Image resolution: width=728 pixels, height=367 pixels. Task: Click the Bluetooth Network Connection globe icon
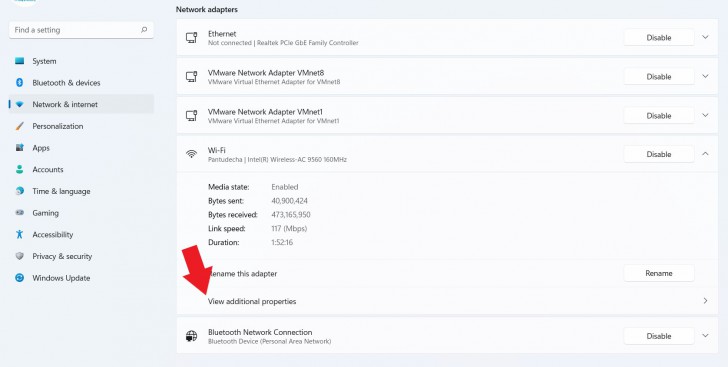coord(191,336)
